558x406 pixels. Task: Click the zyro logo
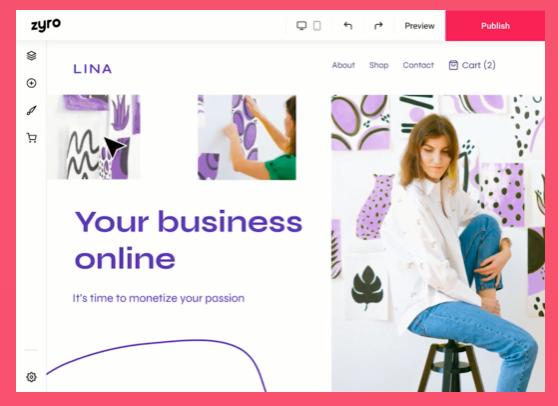(46, 25)
